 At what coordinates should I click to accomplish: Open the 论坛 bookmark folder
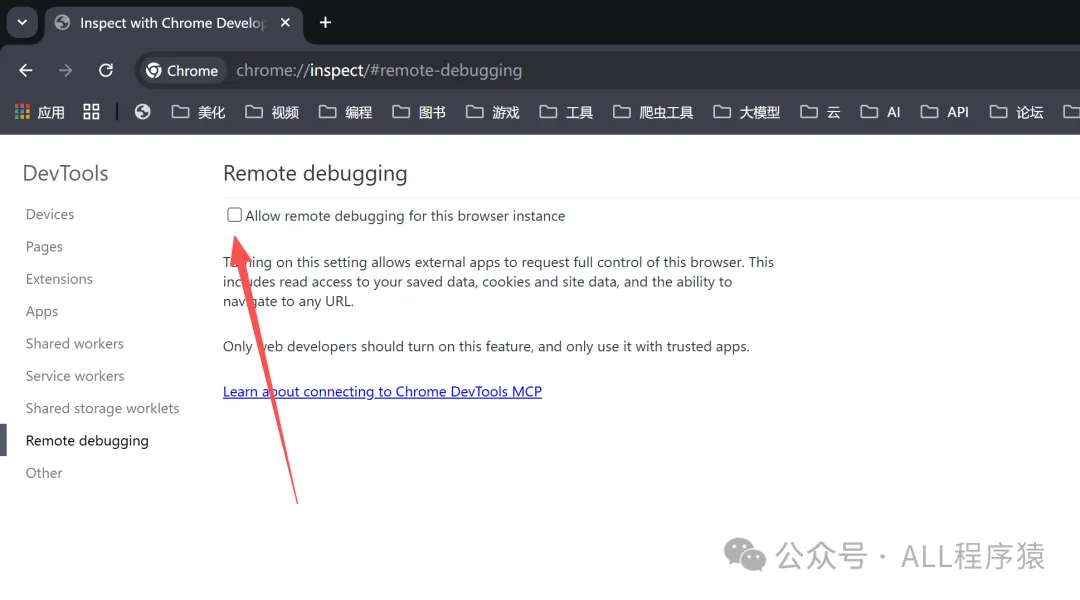tap(1017, 112)
